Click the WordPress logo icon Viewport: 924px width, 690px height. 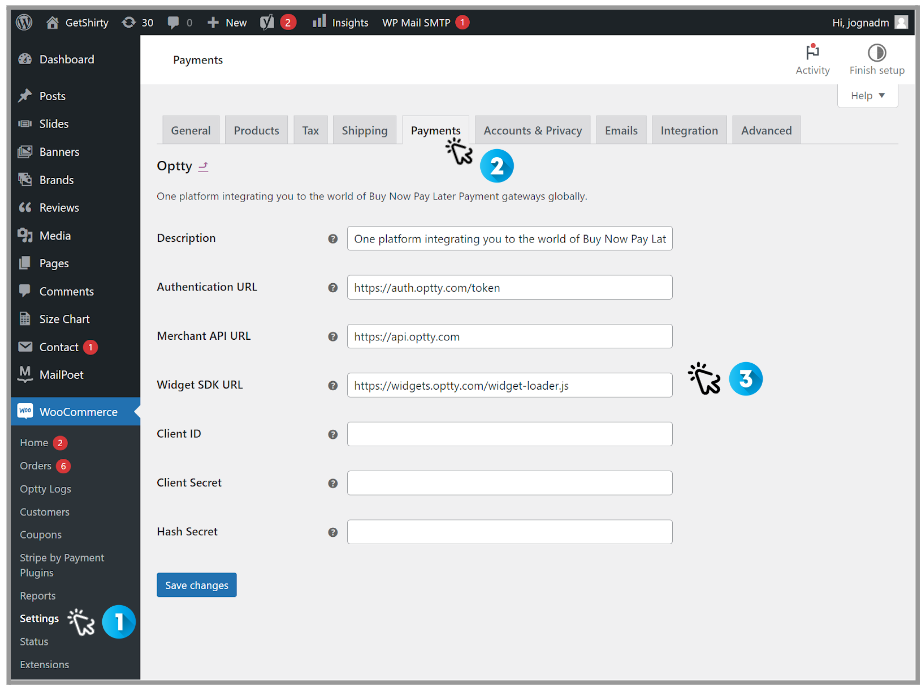pyautogui.click(x=24, y=22)
